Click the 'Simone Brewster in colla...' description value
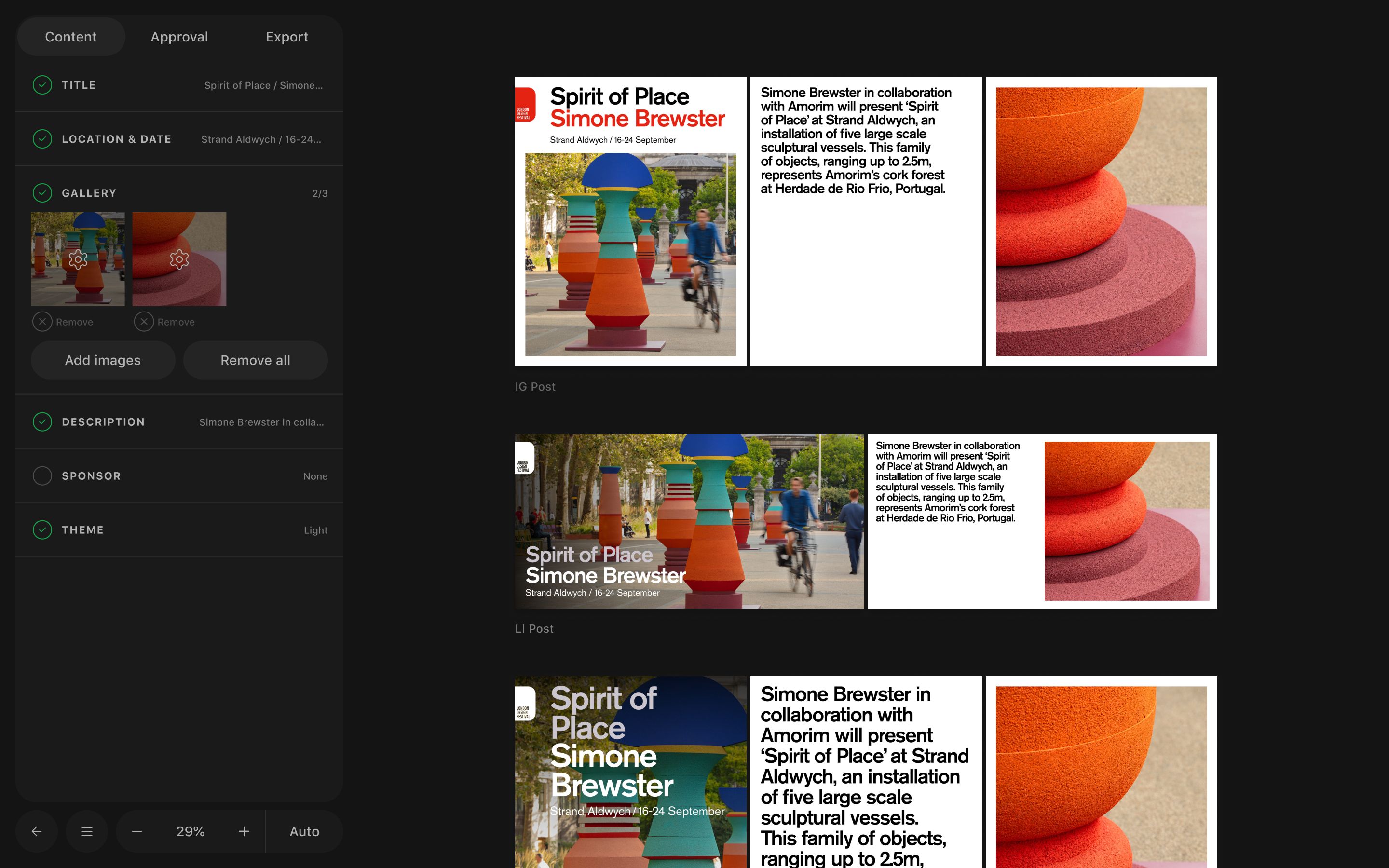 pyautogui.click(x=262, y=422)
